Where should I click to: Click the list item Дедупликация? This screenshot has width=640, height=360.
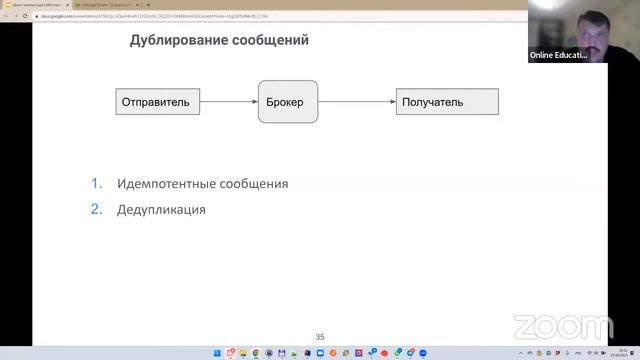tap(161, 210)
